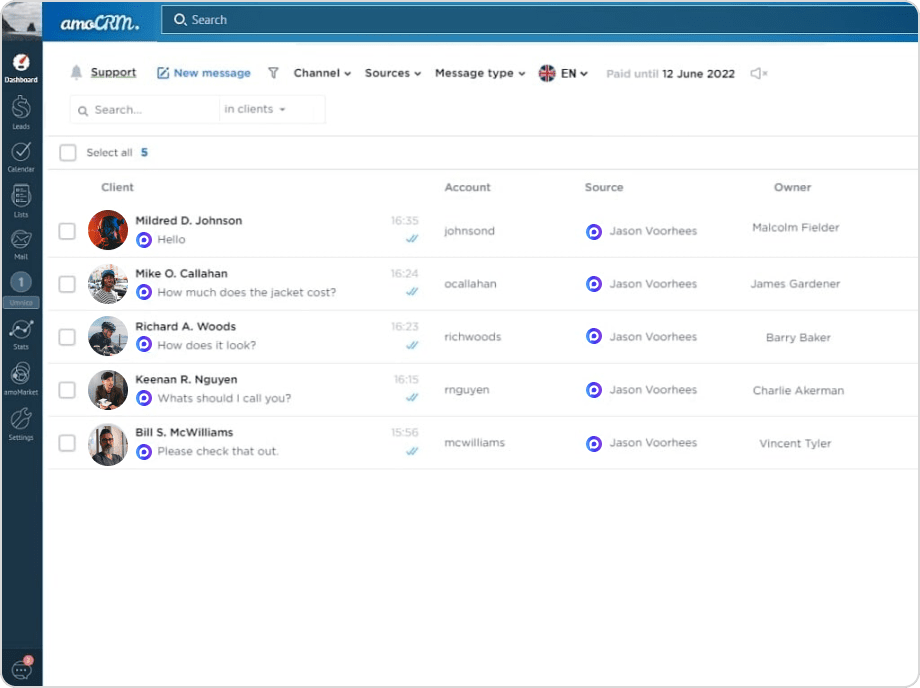Viewport: 920px width, 688px height.
Task: Open Settings from the sidebar
Action: point(21,418)
